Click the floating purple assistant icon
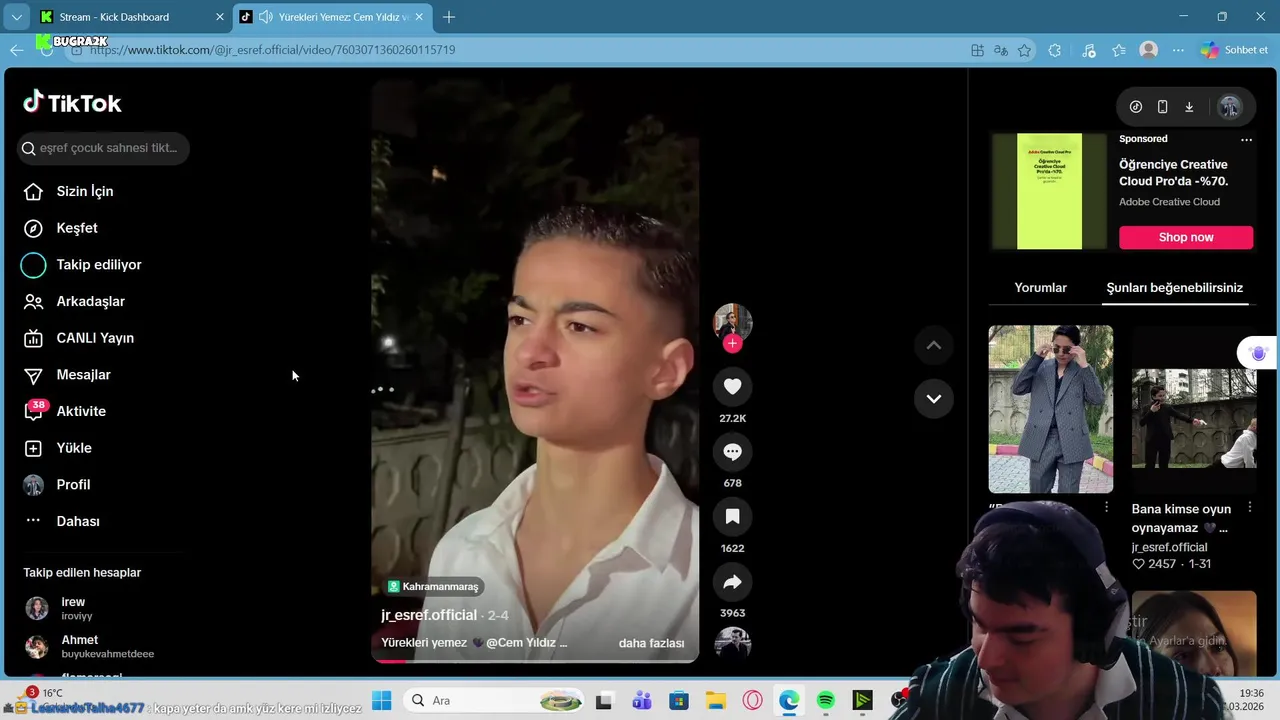The image size is (1280, 720). [x=1258, y=353]
